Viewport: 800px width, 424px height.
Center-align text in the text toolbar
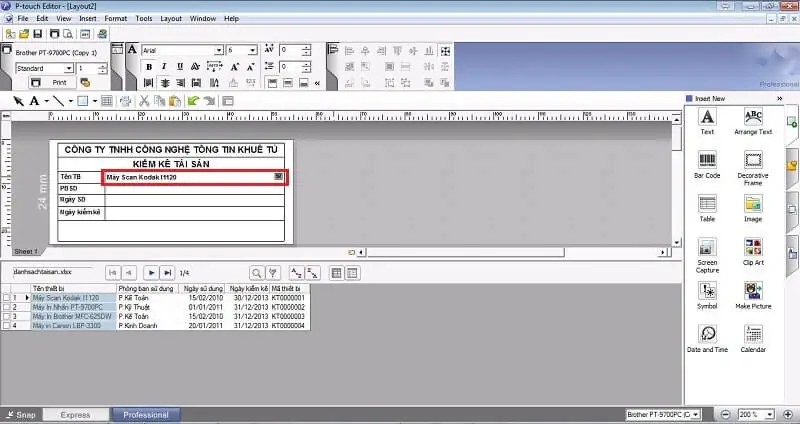(x=164, y=83)
